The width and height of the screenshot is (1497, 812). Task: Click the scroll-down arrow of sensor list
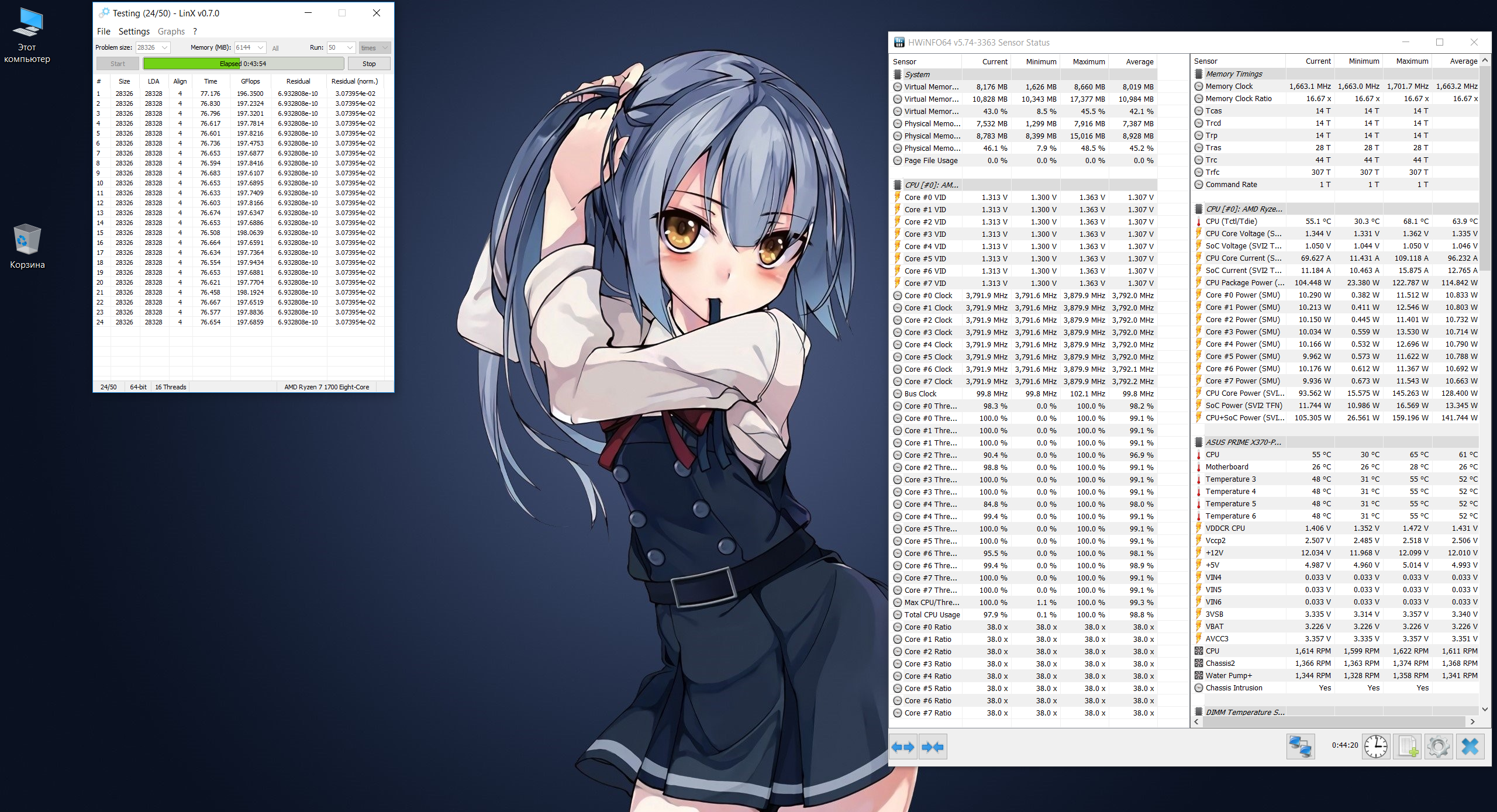pyautogui.click(x=1484, y=710)
